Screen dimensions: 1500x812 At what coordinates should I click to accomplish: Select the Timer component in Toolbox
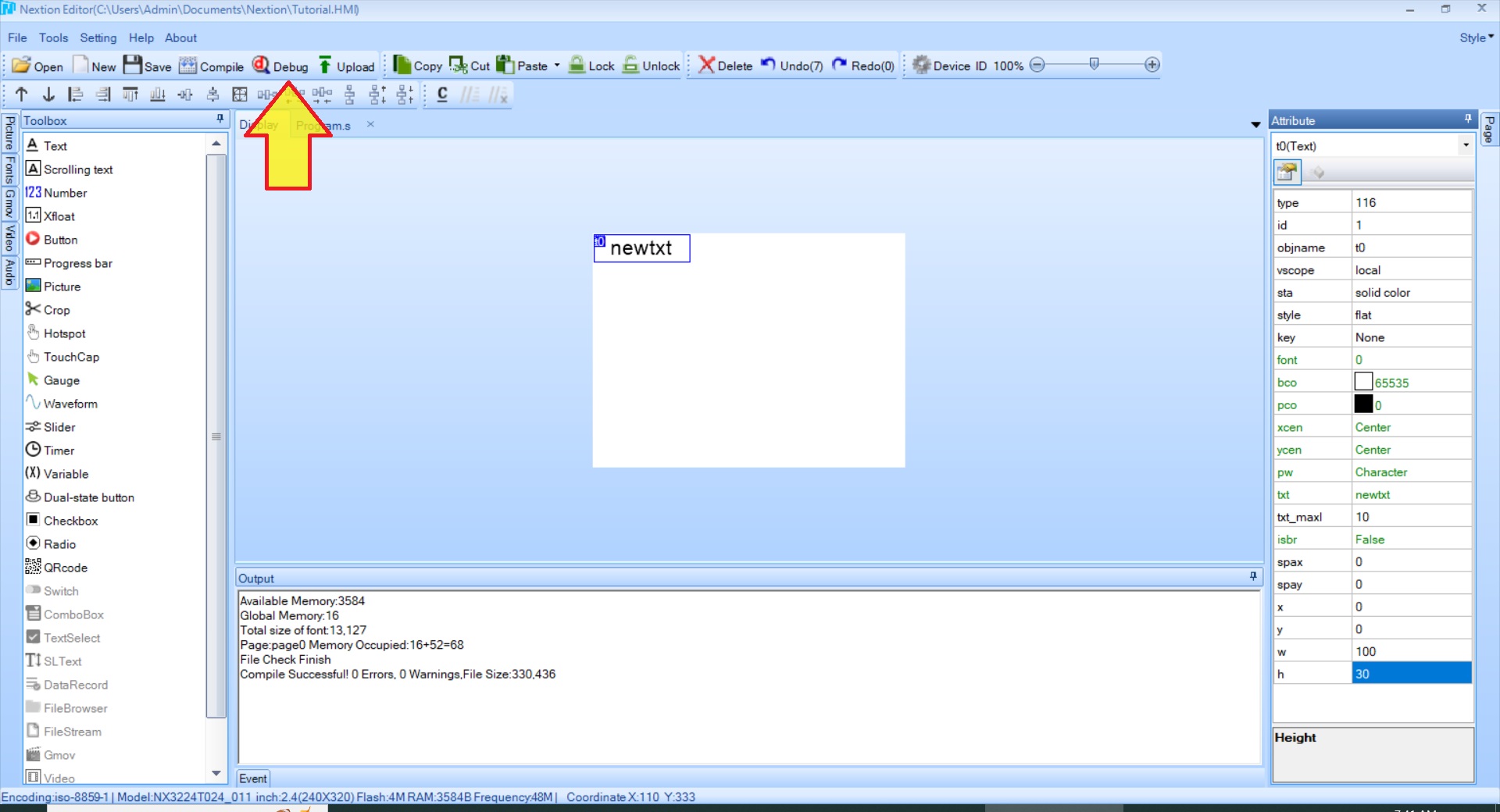(x=59, y=451)
